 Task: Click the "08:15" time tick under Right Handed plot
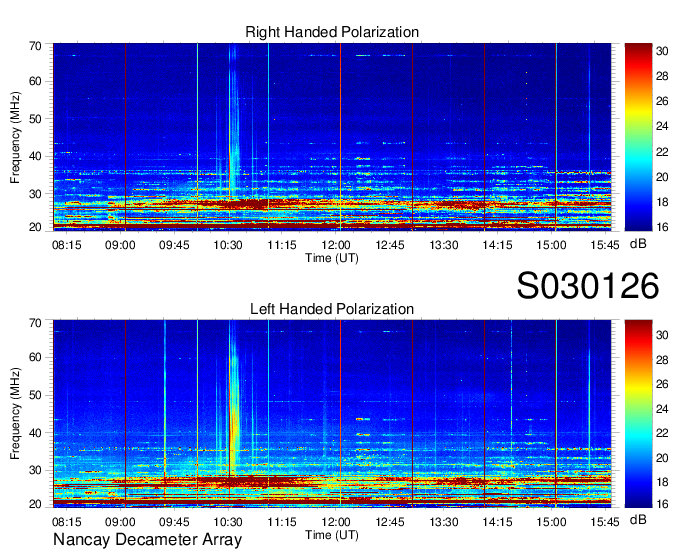click(x=66, y=245)
